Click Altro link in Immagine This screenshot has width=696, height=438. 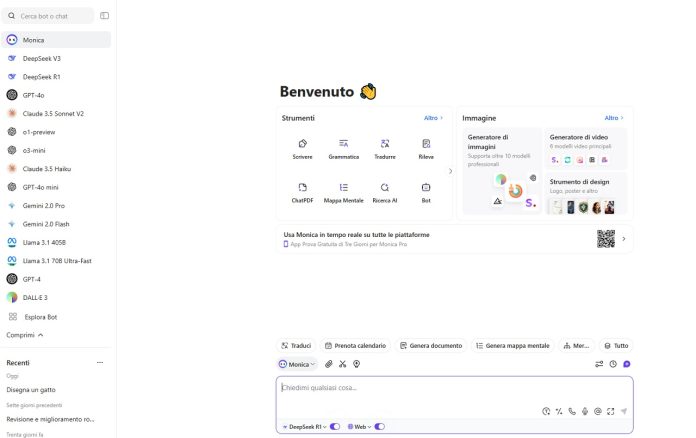[x=614, y=118]
